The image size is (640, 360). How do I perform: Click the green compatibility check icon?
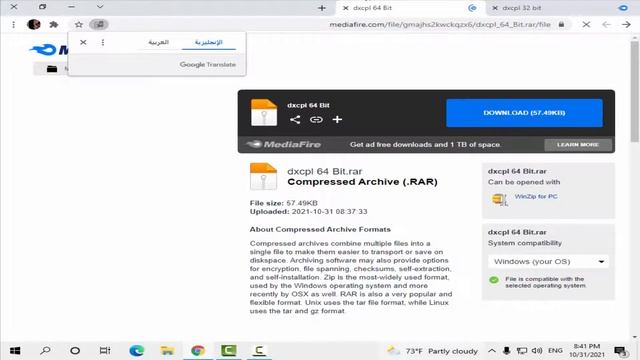494,280
